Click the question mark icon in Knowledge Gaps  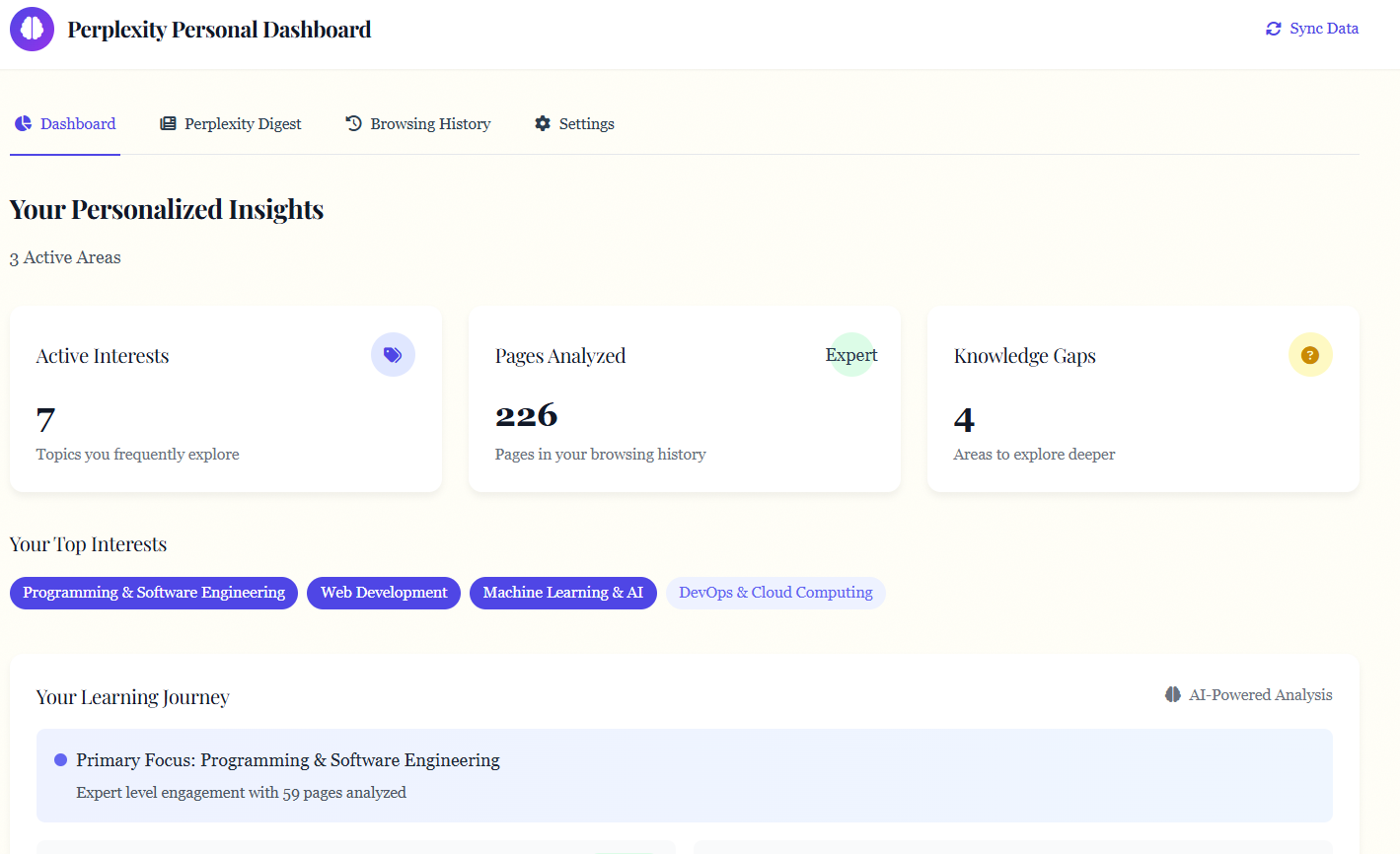point(1310,355)
